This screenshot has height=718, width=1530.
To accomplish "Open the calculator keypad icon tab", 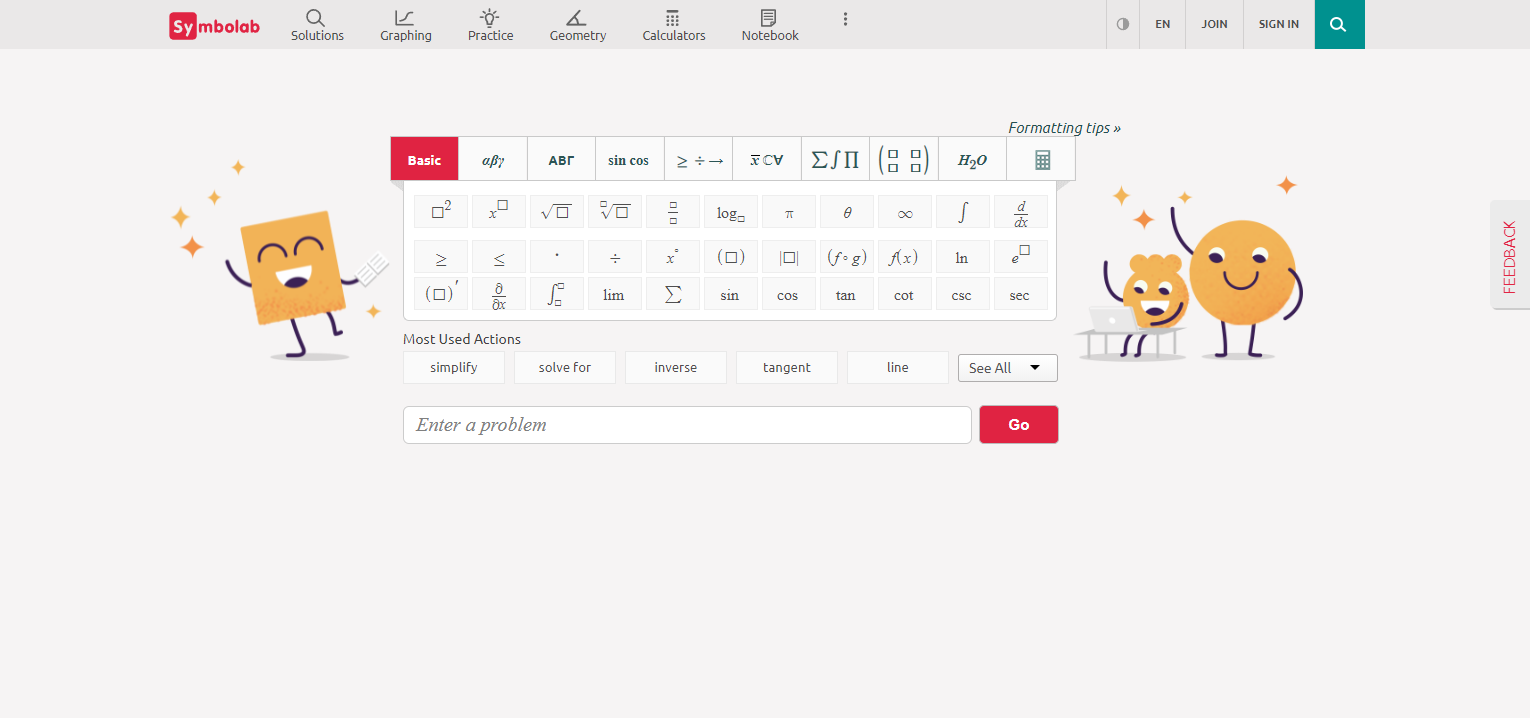I will click(1042, 160).
